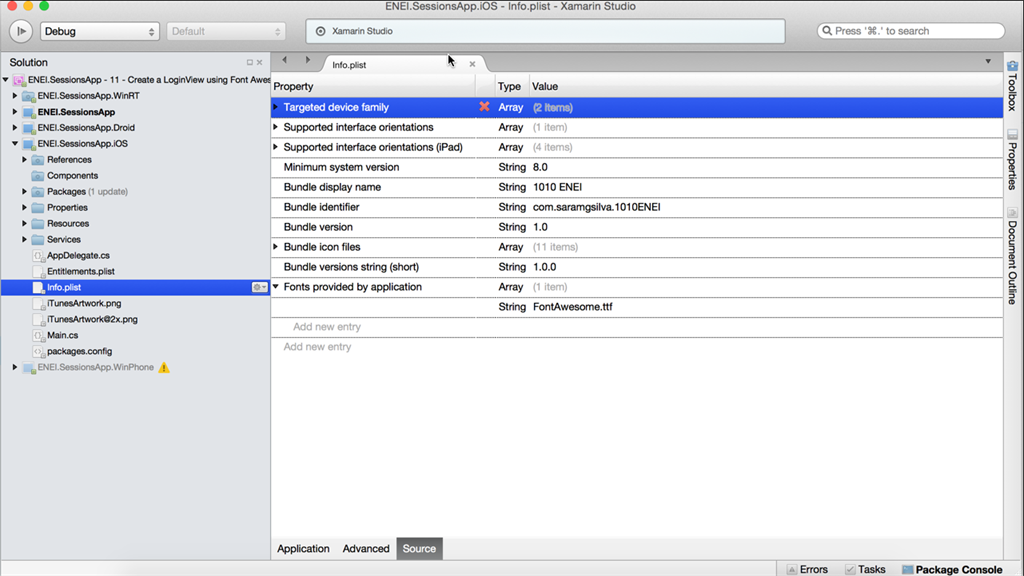This screenshot has height=576, width=1024.
Task: Open the Document Outline side panel
Action: pos(1012,256)
